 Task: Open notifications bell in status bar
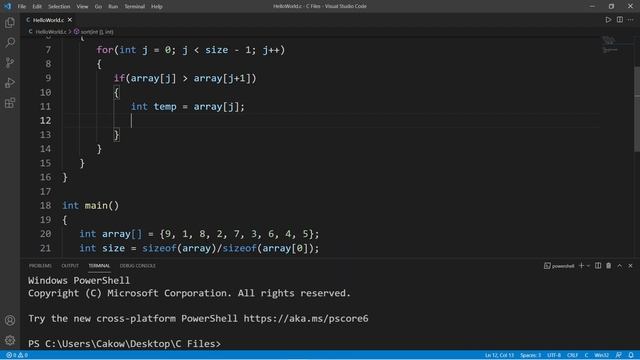(631, 355)
